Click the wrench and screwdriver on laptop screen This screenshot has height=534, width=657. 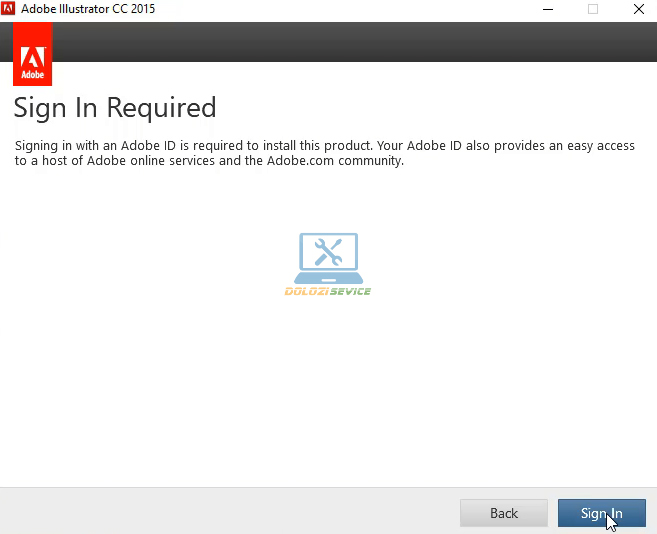pyautogui.click(x=327, y=251)
